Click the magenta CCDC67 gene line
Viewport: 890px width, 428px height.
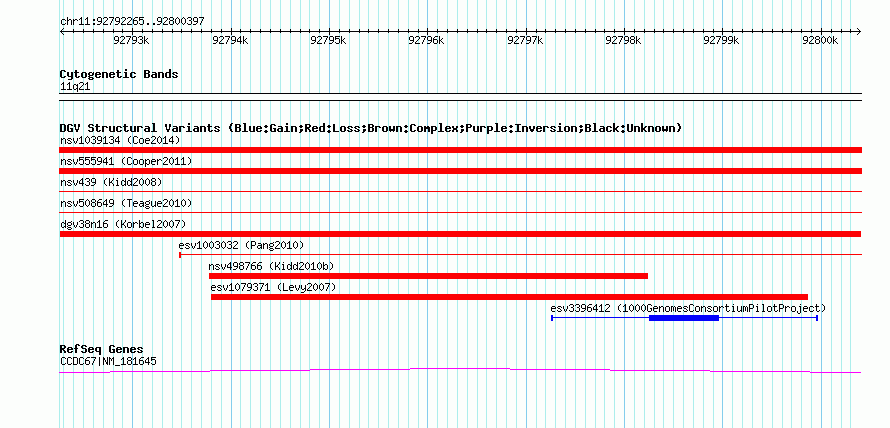click(460, 370)
